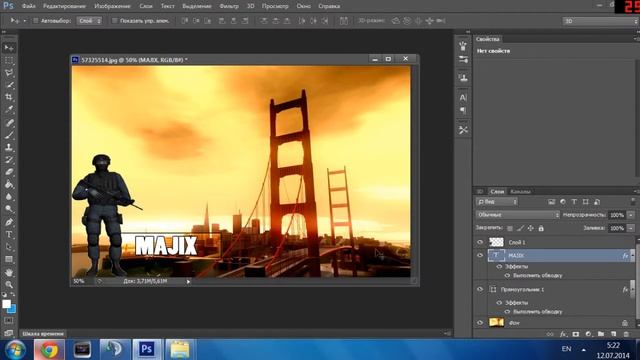Image resolution: width=640 pixels, height=360 pixels.
Task: Create a new layer group folder
Action: pyautogui.click(x=601, y=334)
